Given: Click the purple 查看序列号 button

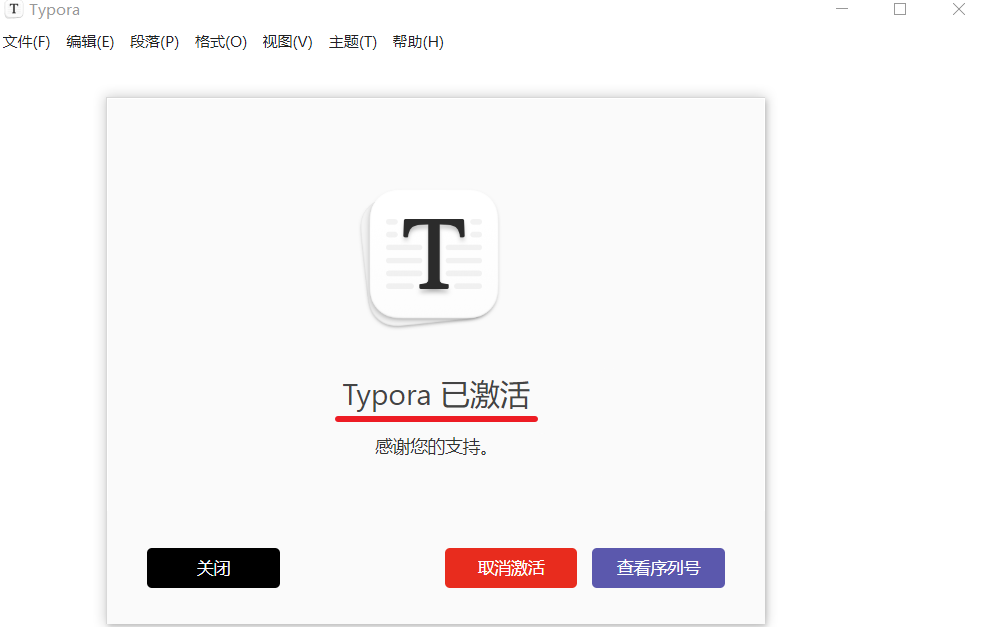Looking at the screenshot, I should pos(658,568).
